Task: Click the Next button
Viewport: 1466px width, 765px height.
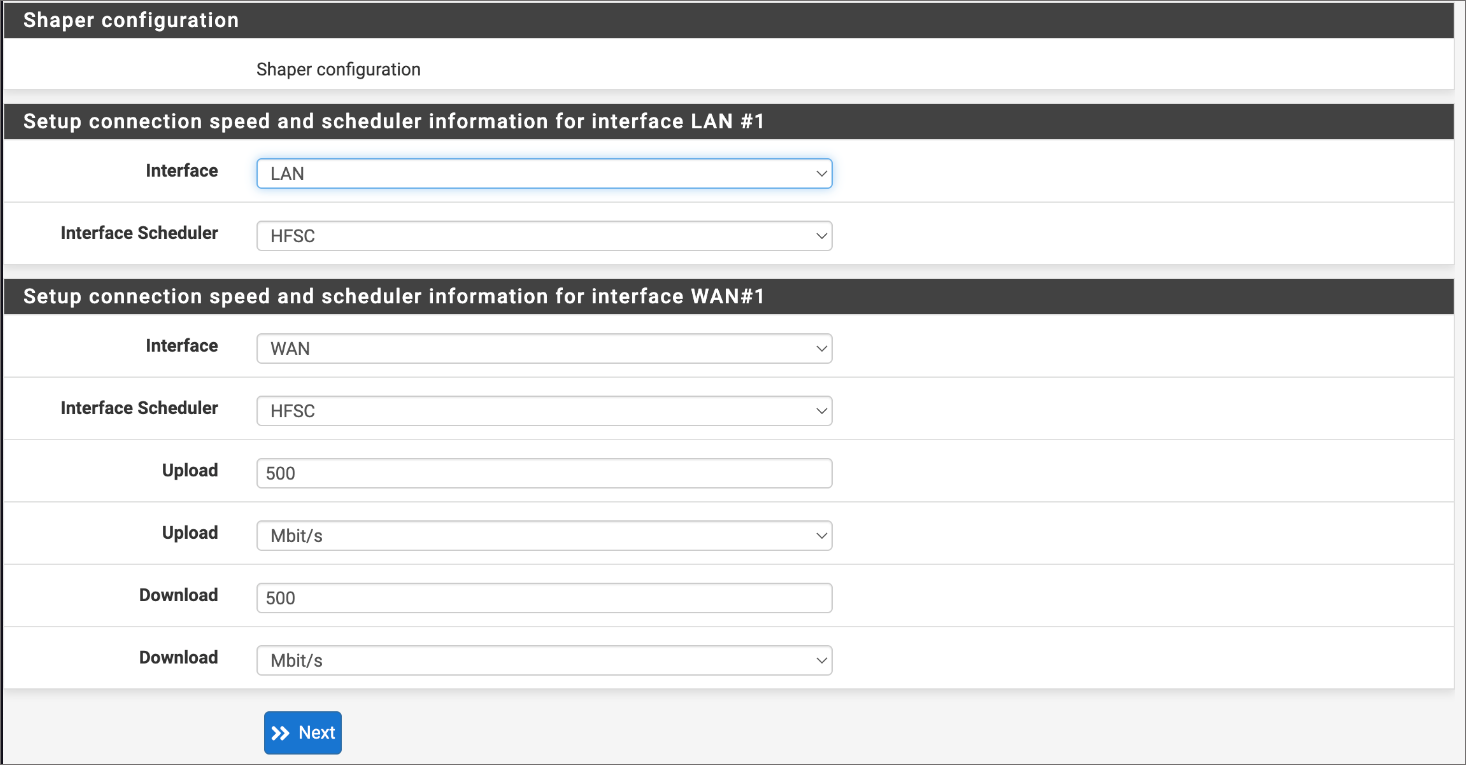Action: click(303, 733)
